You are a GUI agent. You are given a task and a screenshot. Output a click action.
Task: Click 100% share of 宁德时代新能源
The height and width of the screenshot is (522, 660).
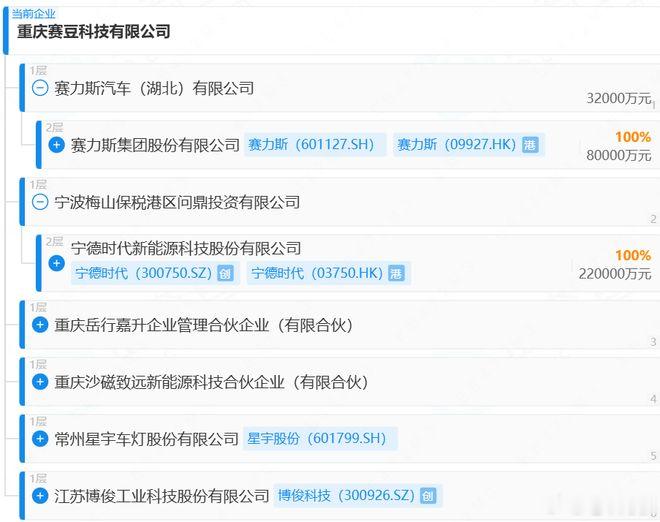633,255
